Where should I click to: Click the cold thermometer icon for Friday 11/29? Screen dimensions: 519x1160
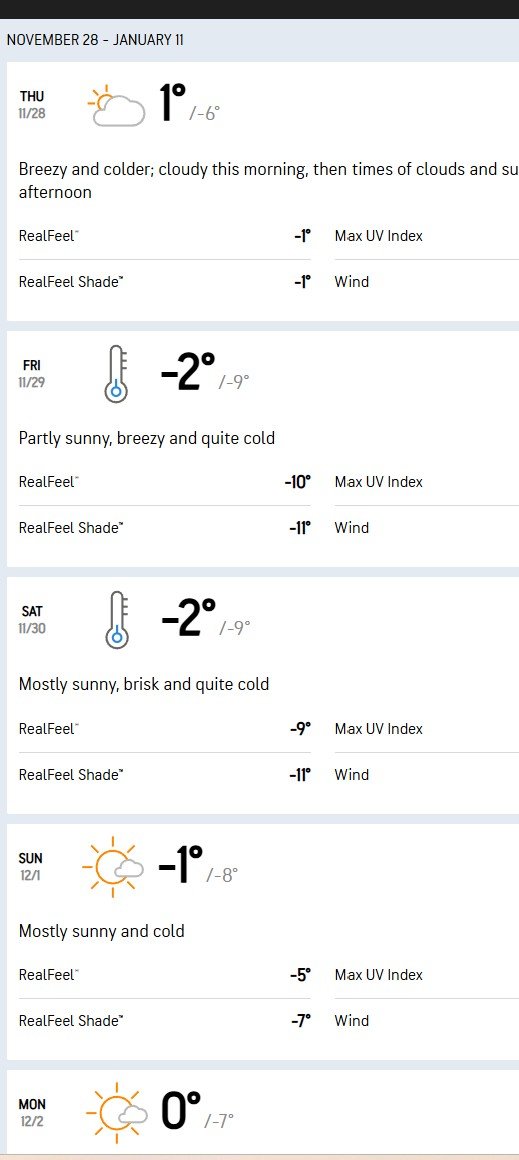(117, 374)
